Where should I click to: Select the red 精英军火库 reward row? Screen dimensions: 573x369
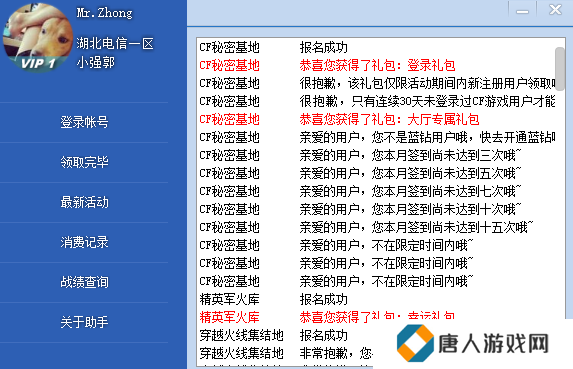[x=377, y=317]
